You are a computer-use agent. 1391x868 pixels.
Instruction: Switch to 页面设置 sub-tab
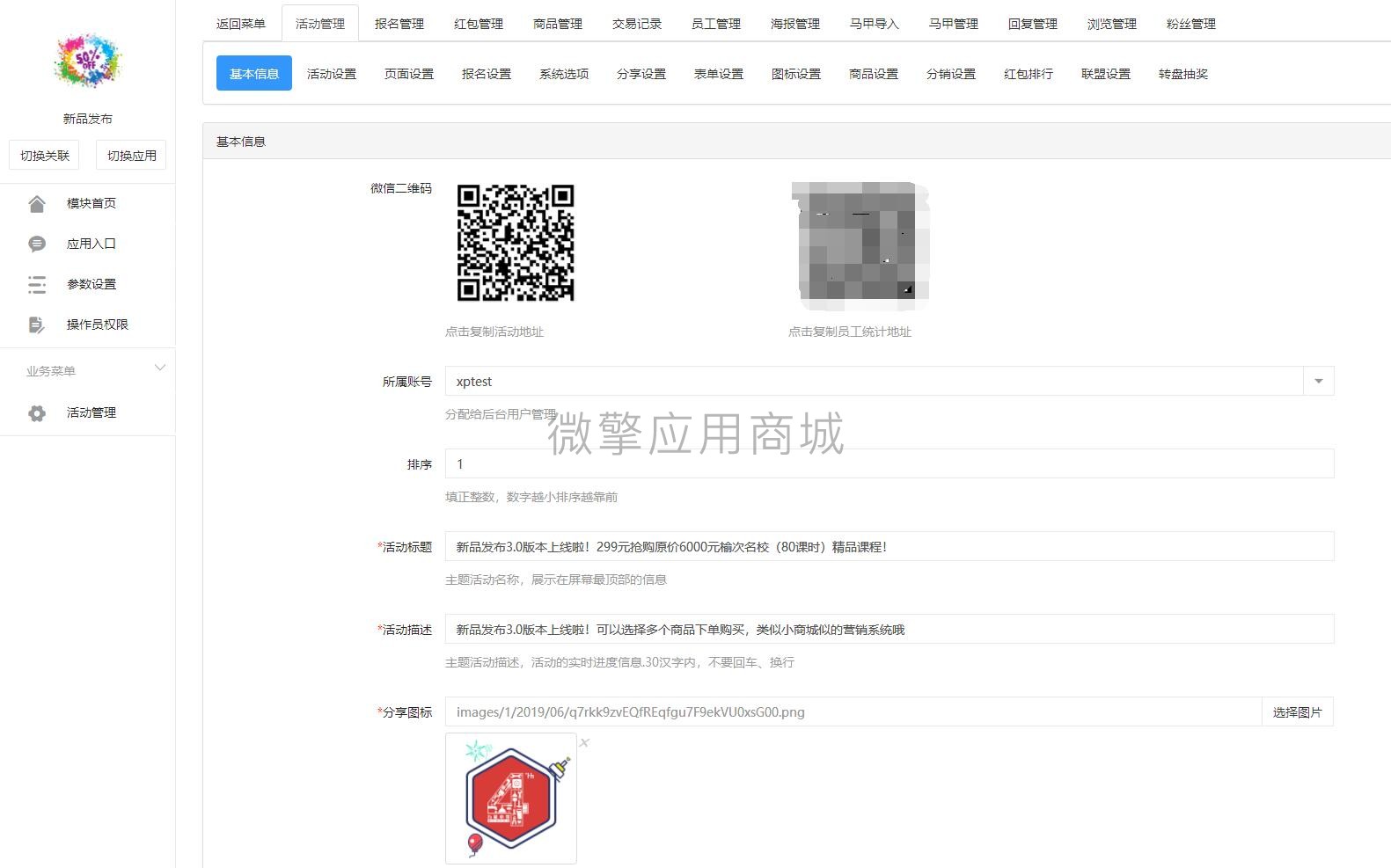click(x=409, y=74)
